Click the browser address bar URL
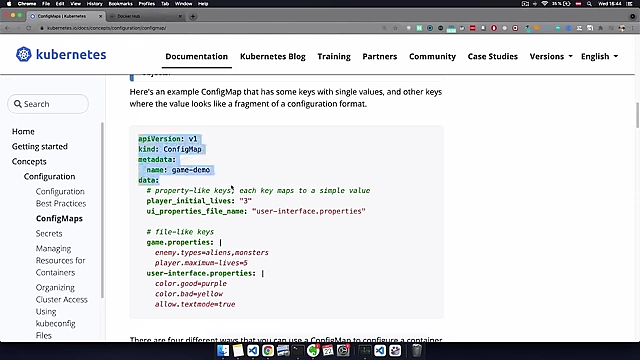The image size is (640, 360). [x=107, y=28]
